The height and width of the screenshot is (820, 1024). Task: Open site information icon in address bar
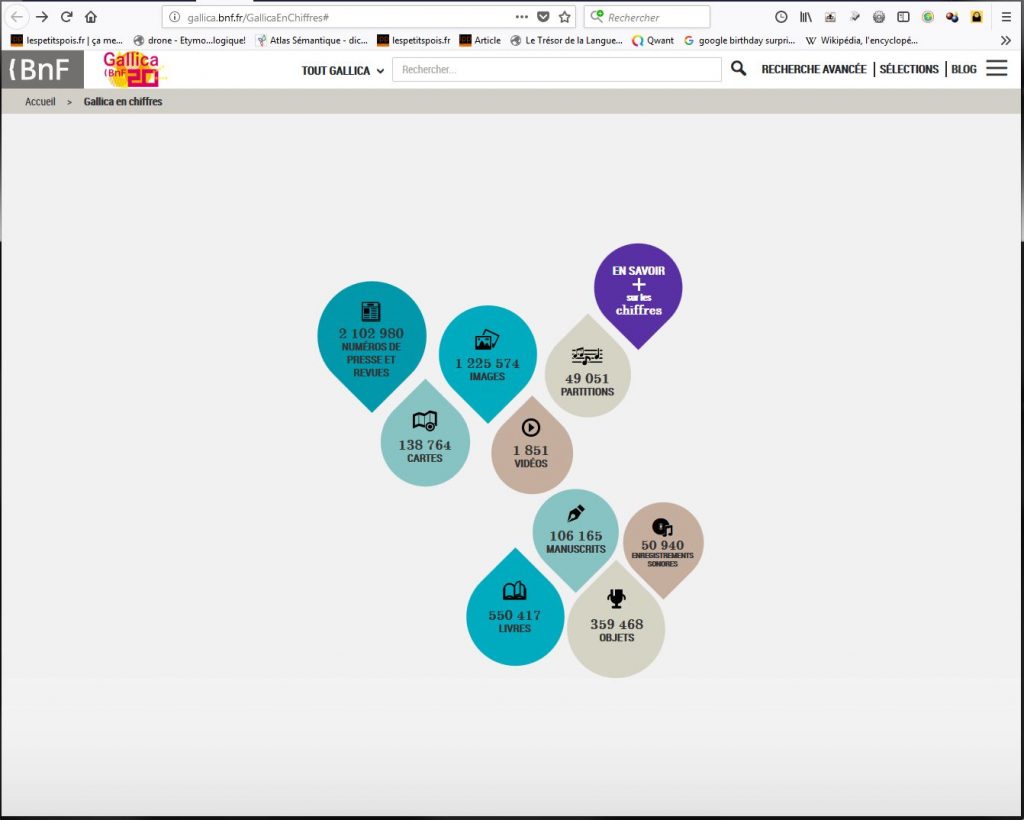point(174,18)
